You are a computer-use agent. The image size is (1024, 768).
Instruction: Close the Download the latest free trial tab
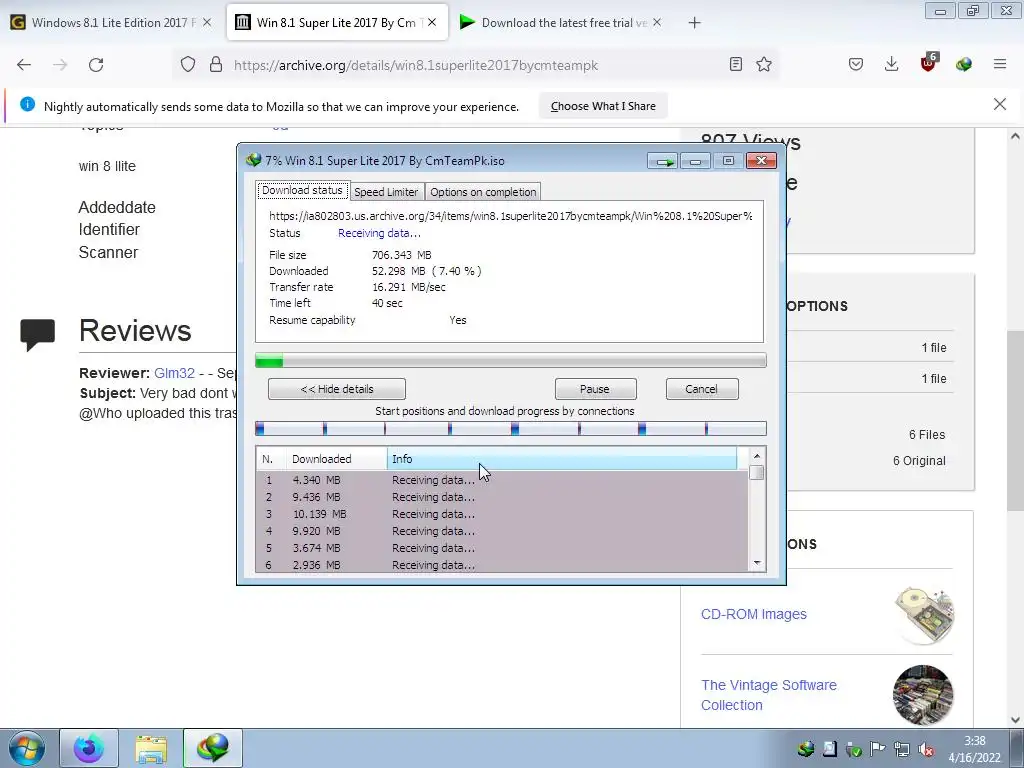click(657, 22)
